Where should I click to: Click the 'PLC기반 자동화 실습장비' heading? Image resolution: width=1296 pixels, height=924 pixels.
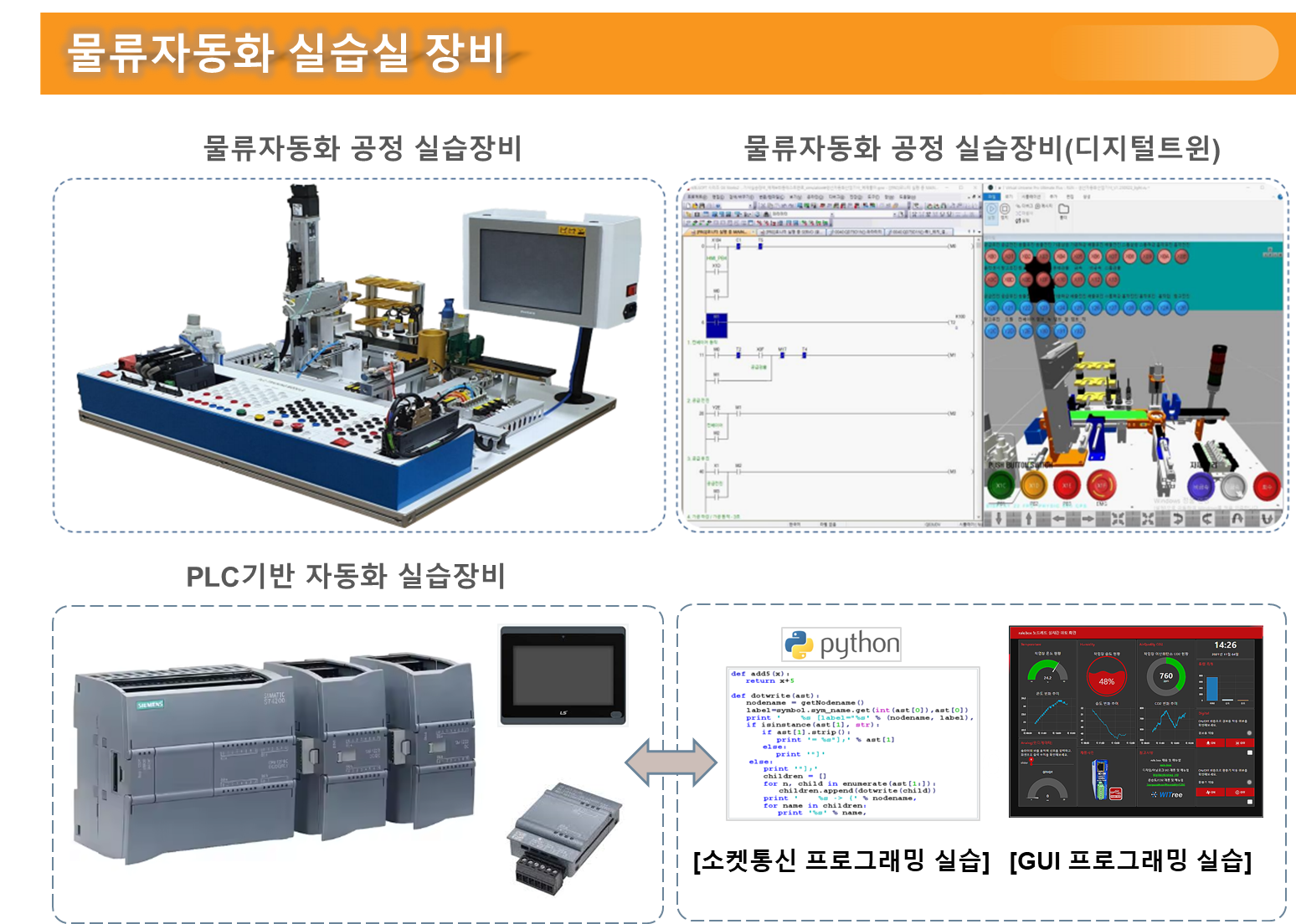346,576
